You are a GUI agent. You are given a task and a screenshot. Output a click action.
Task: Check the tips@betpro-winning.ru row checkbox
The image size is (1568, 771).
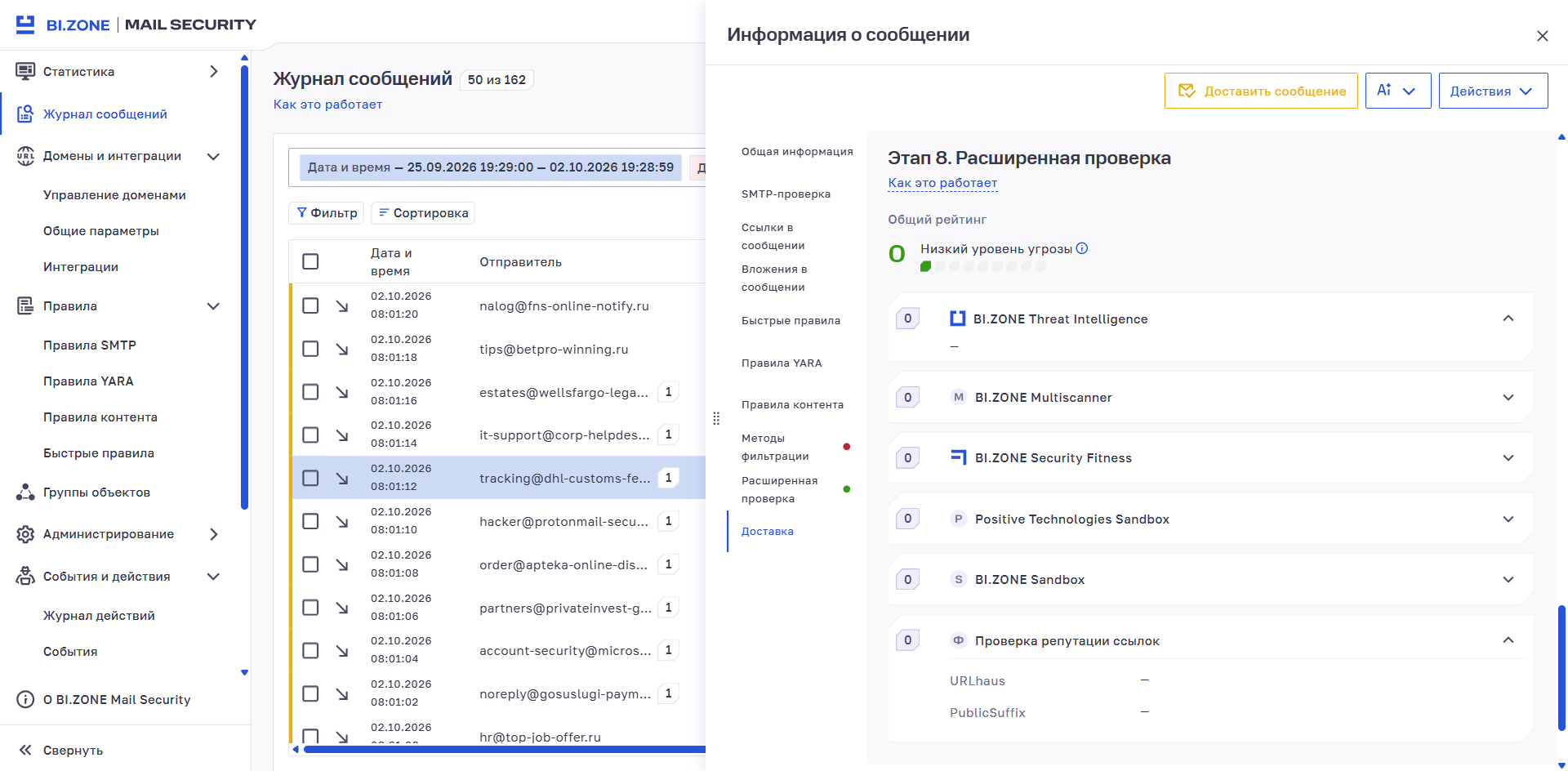tap(310, 349)
